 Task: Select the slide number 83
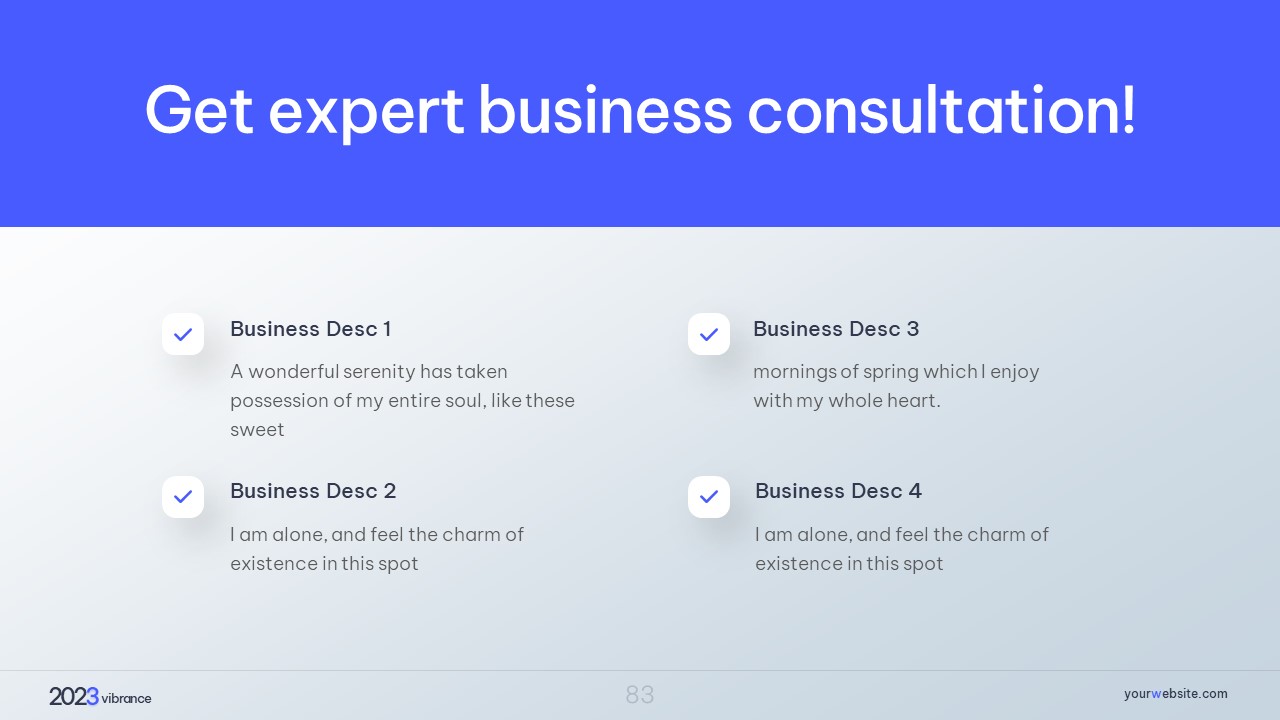point(640,695)
